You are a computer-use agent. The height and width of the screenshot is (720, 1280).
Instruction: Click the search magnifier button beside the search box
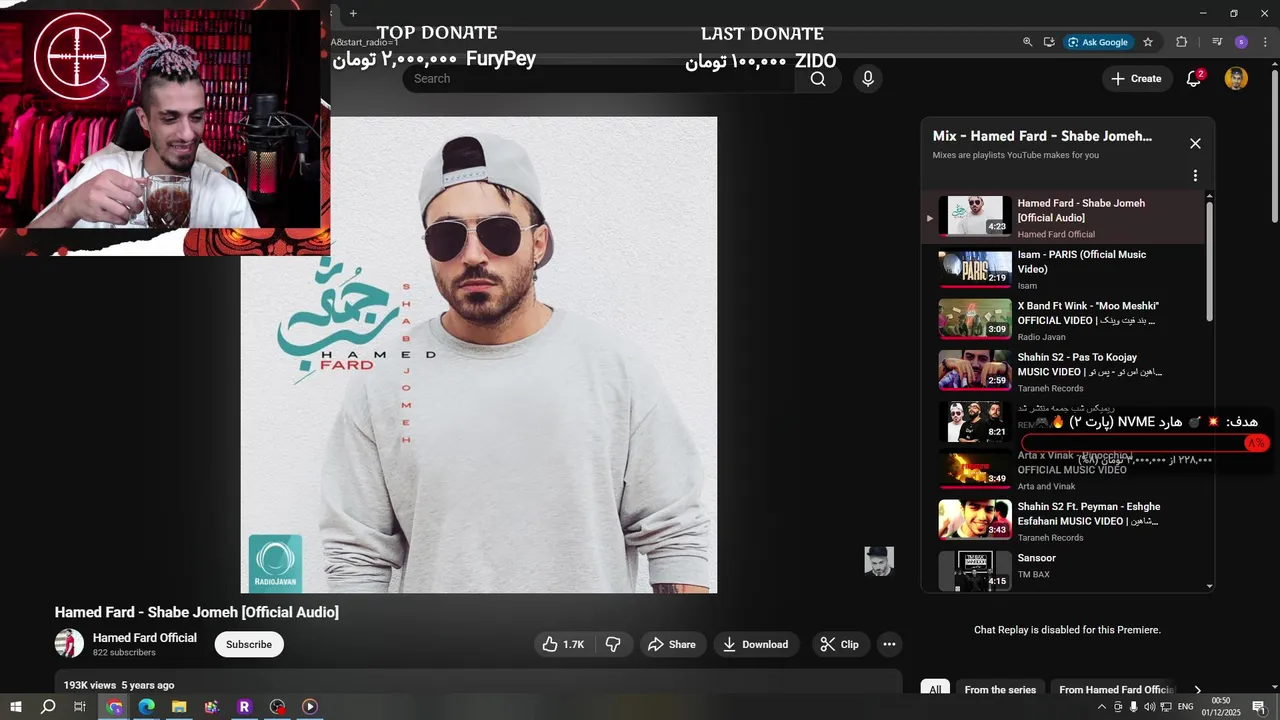tap(818, 79)
